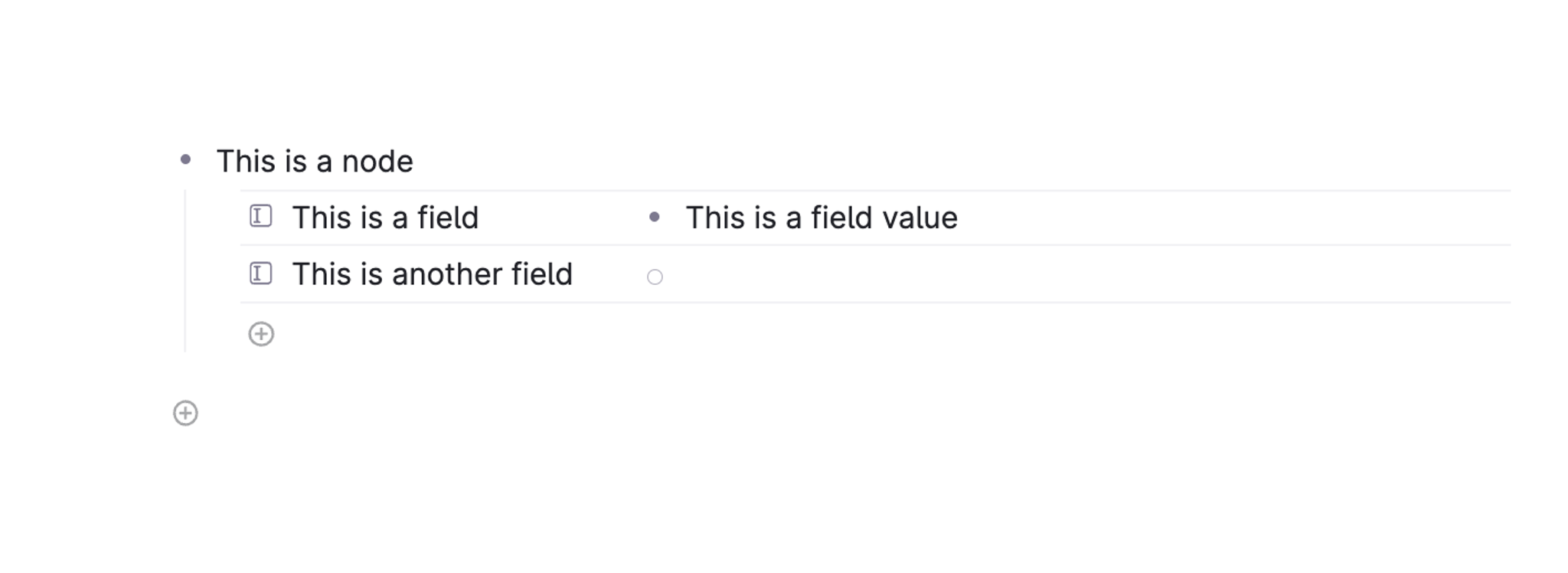The image size is (1568, 573).
Task: Click the bottom plus icon to add a new node
Action: coord(186,413)
